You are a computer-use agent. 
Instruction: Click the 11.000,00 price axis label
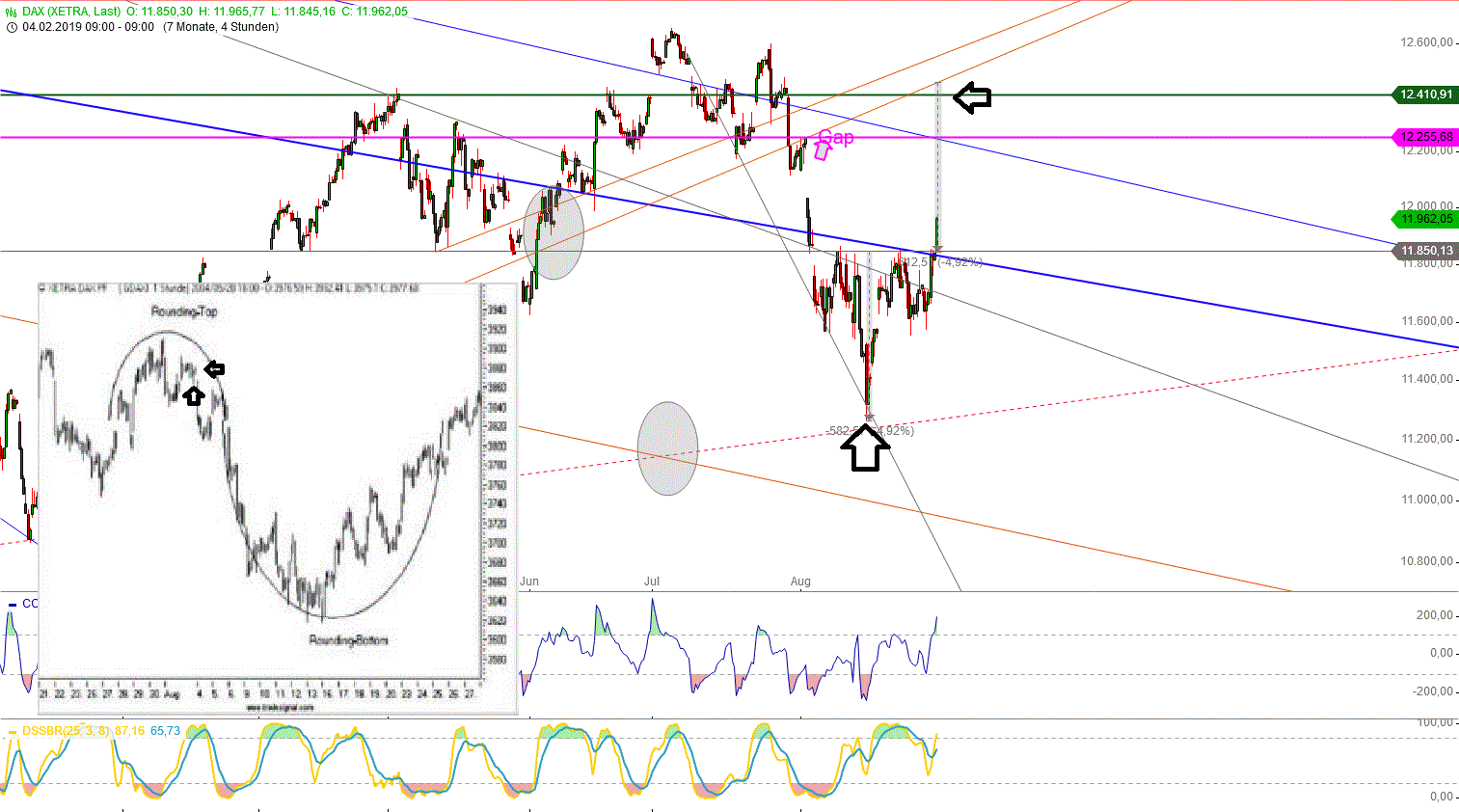(1426, 500)
